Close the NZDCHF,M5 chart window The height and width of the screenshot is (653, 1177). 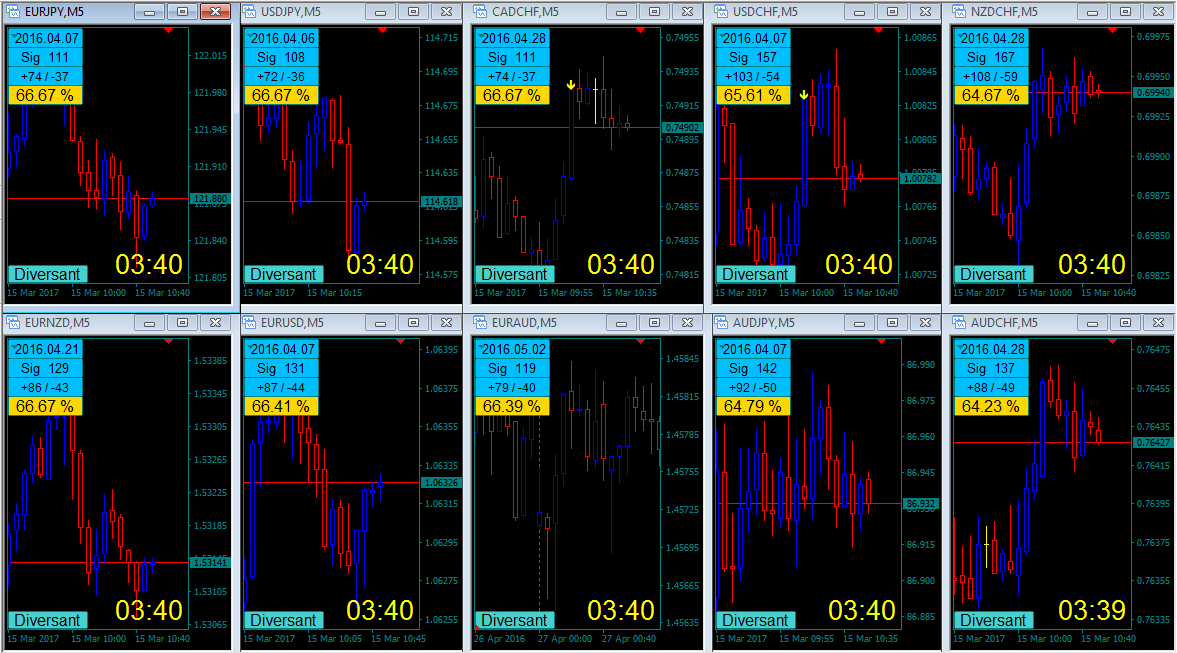click(1158, 12)
